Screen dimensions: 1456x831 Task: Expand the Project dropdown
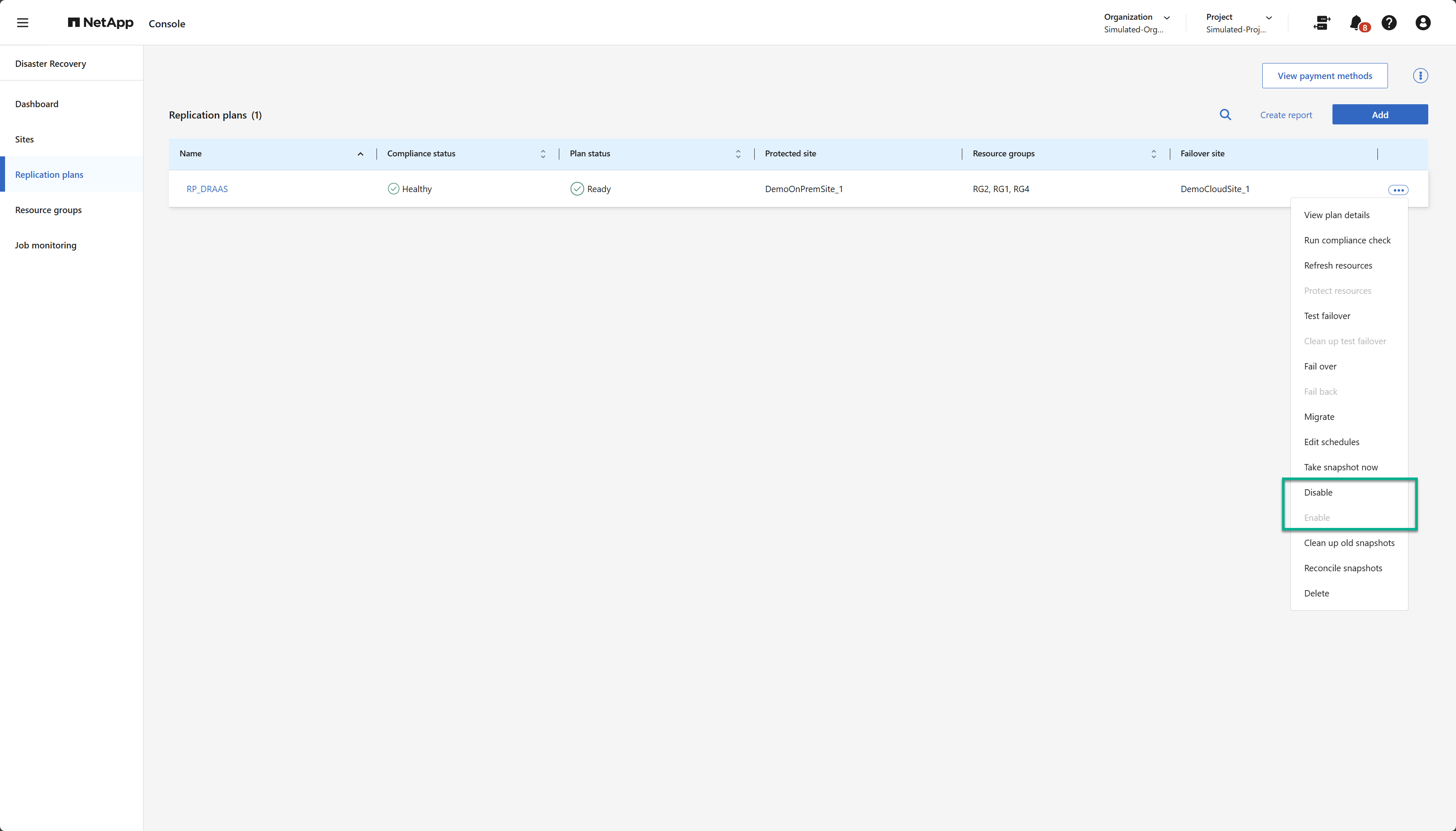point(1269,18)
